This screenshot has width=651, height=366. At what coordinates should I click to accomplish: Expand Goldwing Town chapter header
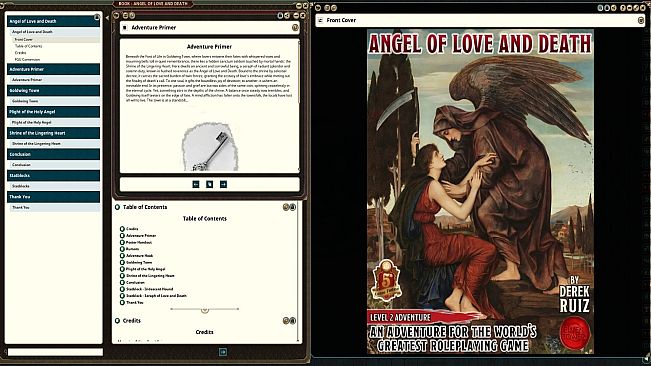click(x=53, y=90)
